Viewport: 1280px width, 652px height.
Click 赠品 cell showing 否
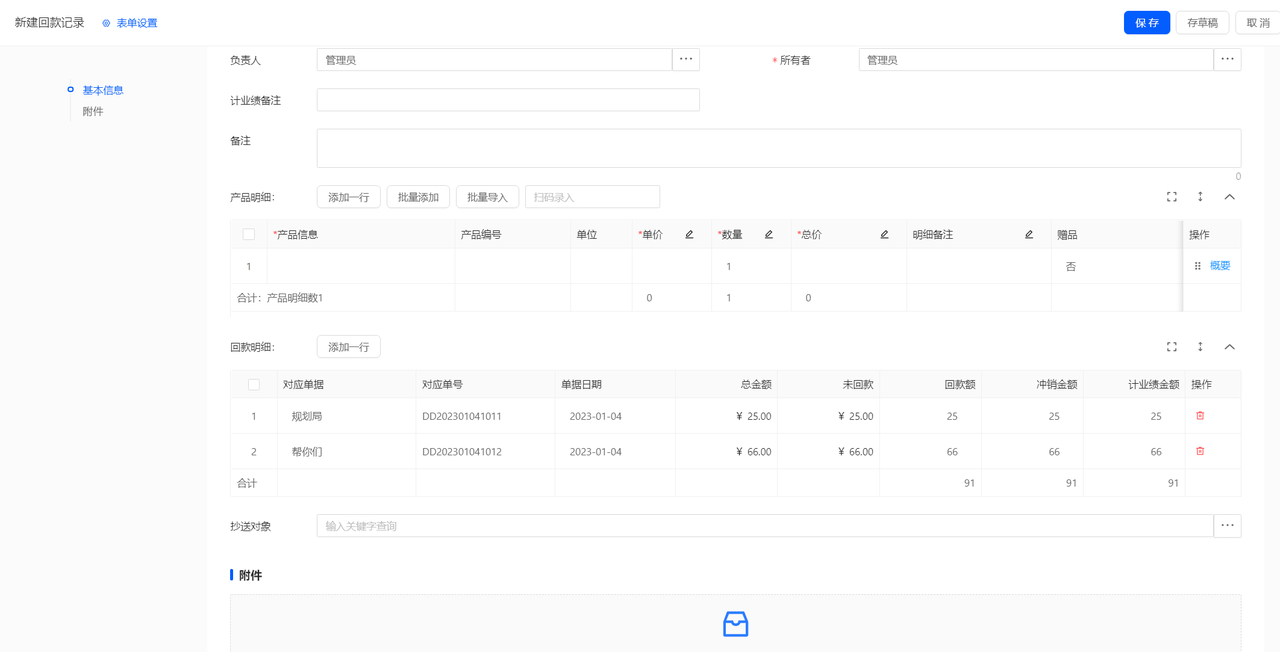point(1116,266)
